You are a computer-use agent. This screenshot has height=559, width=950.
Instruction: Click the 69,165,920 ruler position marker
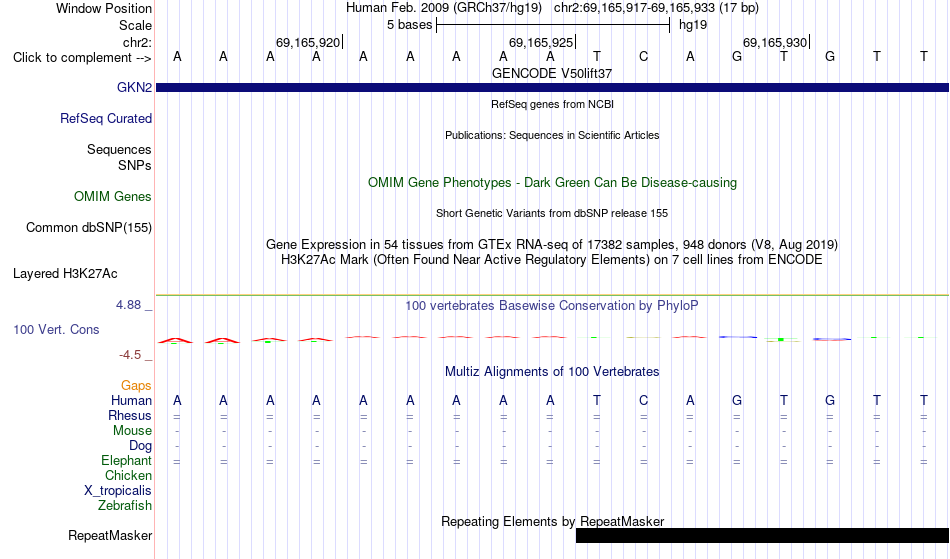(308, 42)
